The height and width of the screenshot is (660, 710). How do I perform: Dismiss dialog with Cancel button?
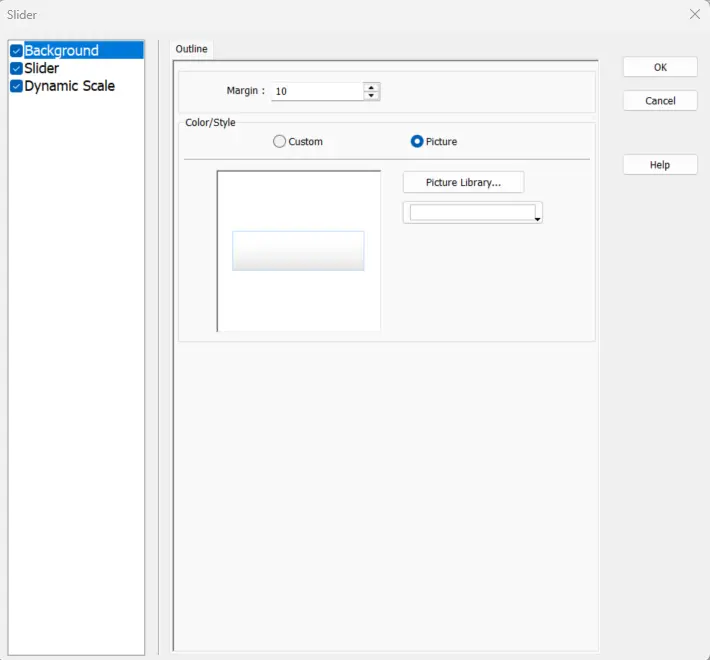[660, 100]
